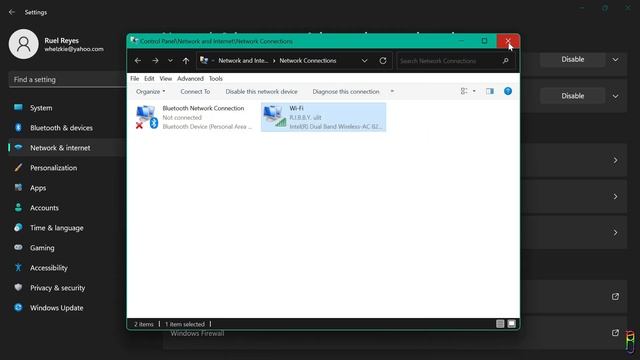The height and width of the screenshot is (360, 640).
Task: Select the Wi-Fi adapter icon
Action: [275, 117]
